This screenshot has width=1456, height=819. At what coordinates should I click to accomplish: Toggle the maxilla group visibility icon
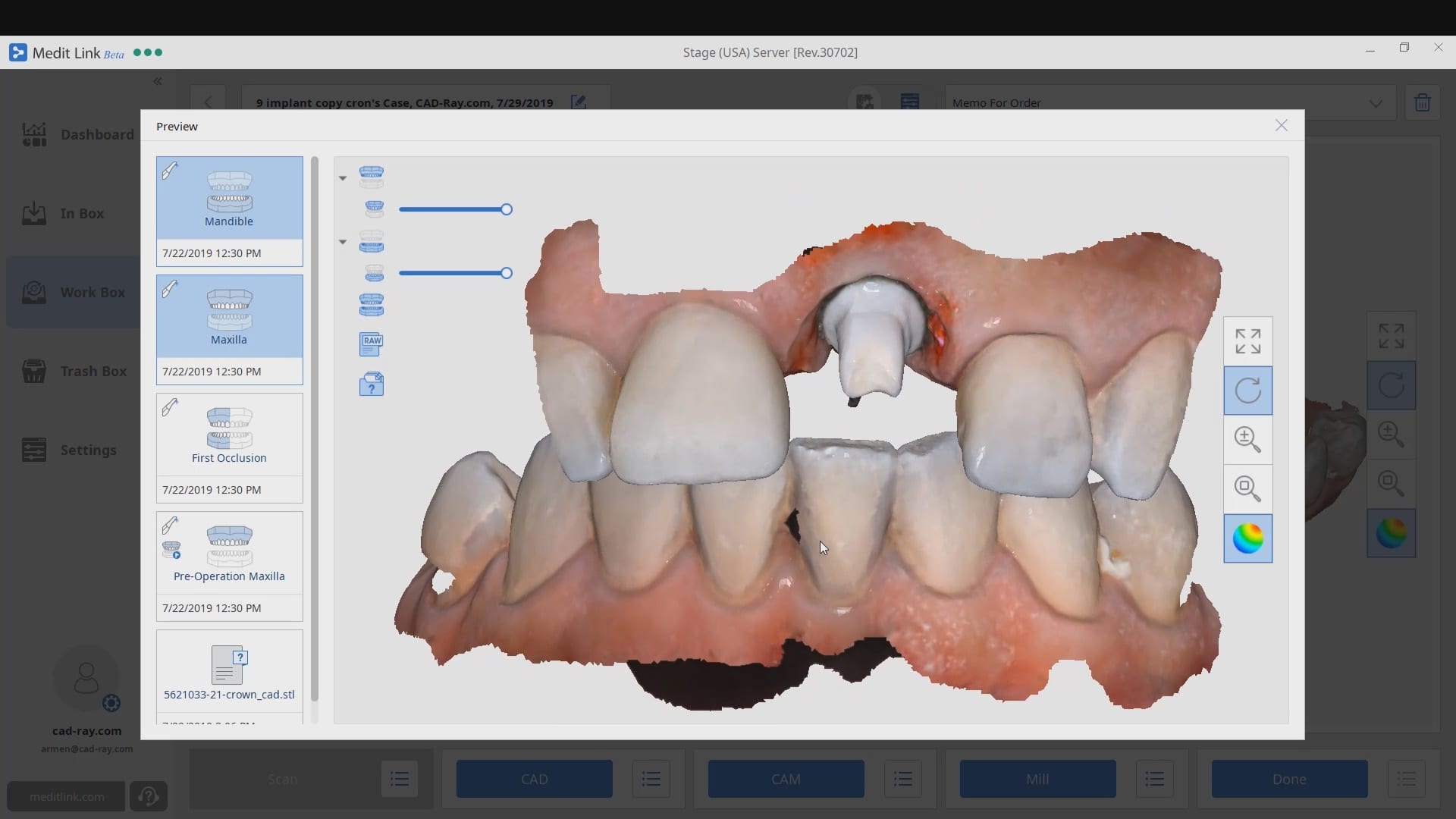371,177
